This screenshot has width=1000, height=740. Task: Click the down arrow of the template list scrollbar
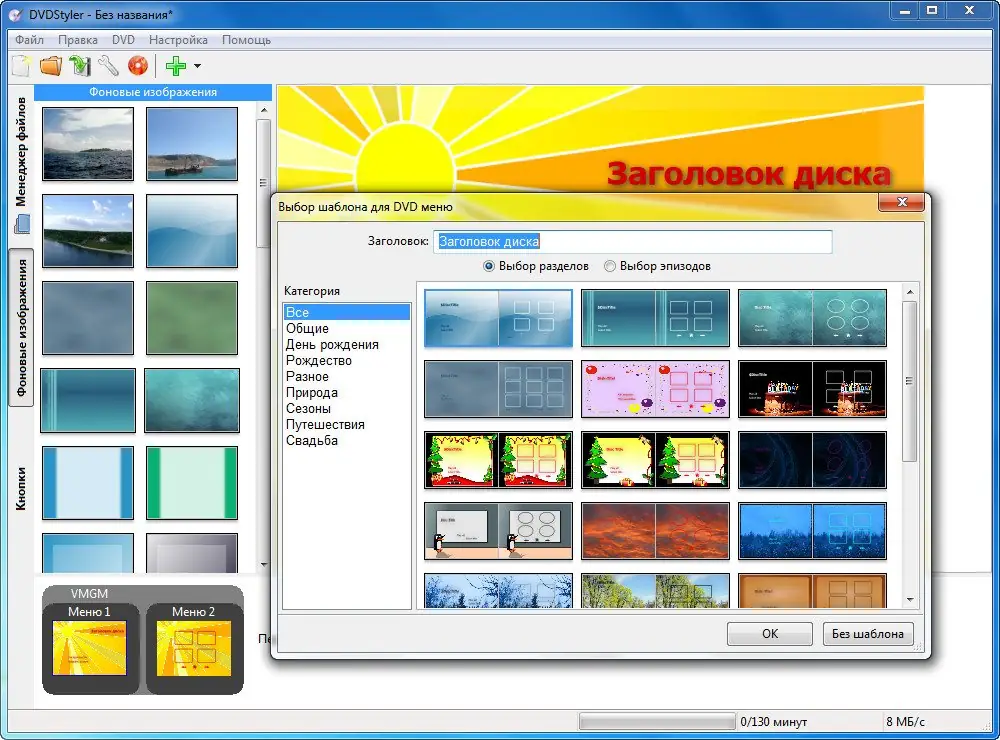[x=910, y=600]
